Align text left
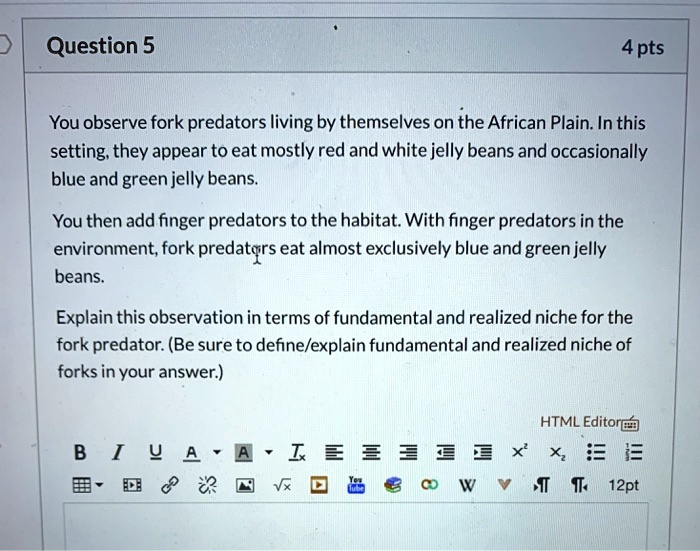 [334, 453]
